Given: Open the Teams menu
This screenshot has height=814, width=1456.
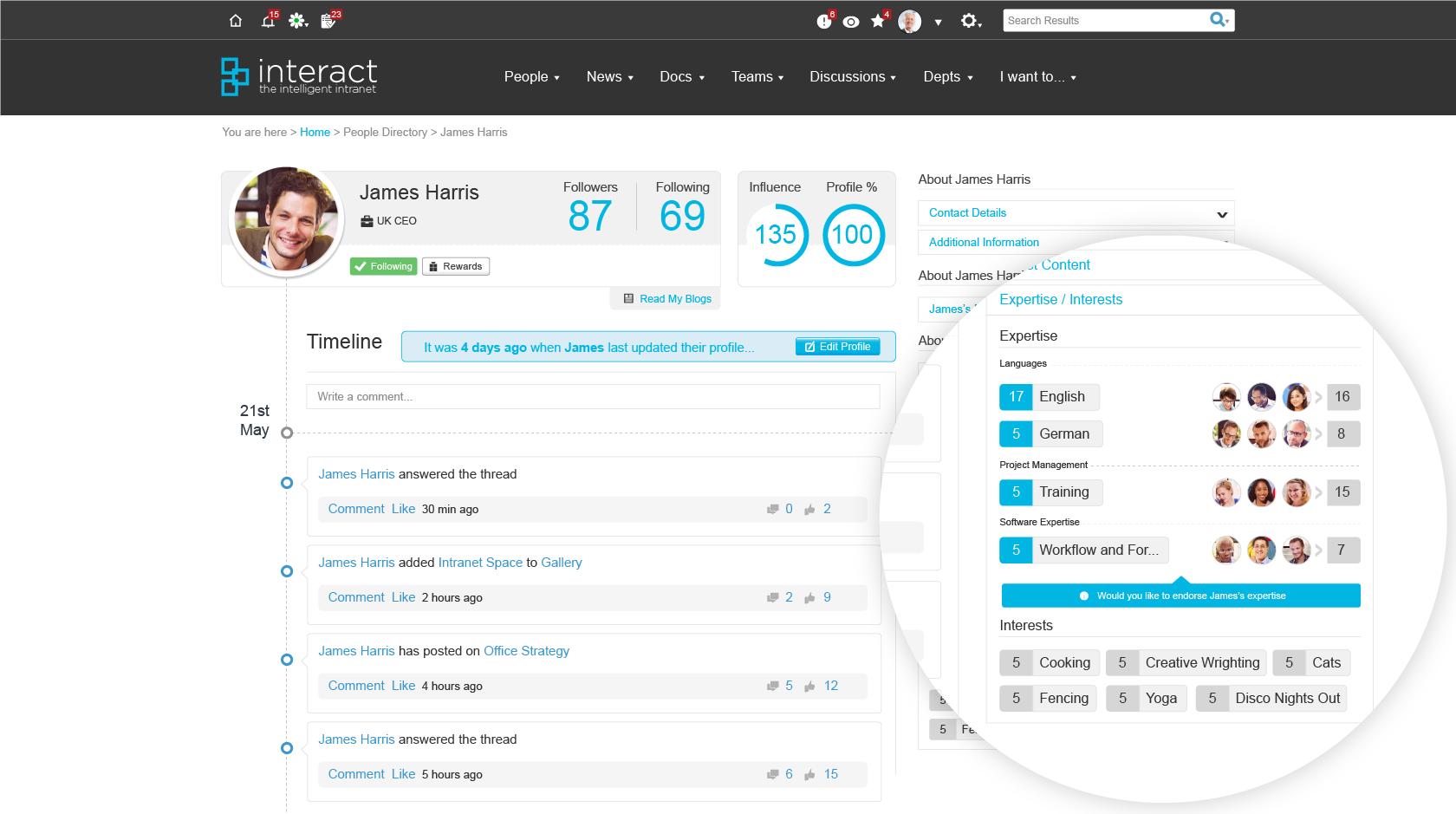Looking at the screenshot, I should [x=757, y=77].
